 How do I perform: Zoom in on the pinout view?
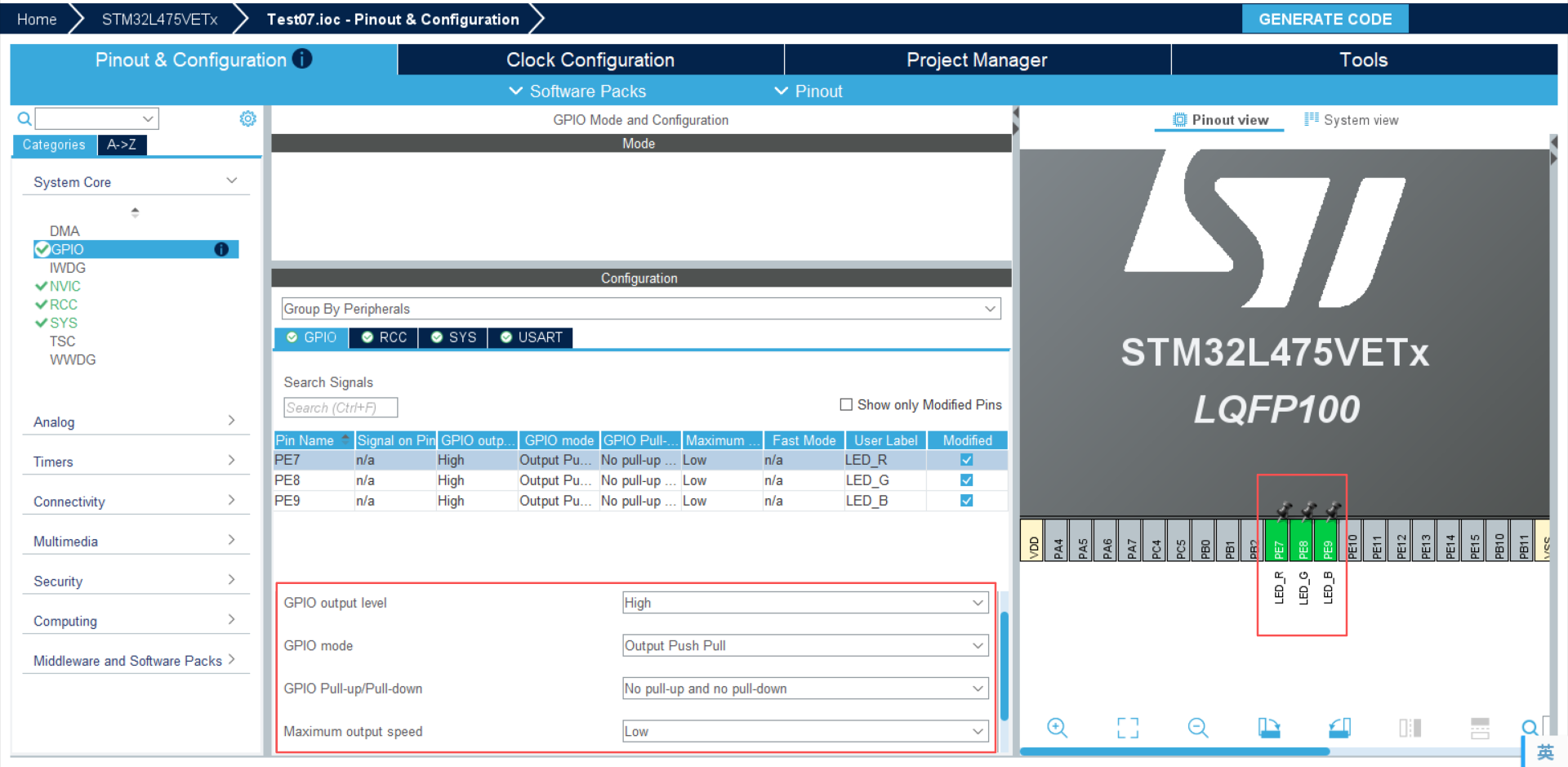pyautogui.click(x=1057, y=727)
